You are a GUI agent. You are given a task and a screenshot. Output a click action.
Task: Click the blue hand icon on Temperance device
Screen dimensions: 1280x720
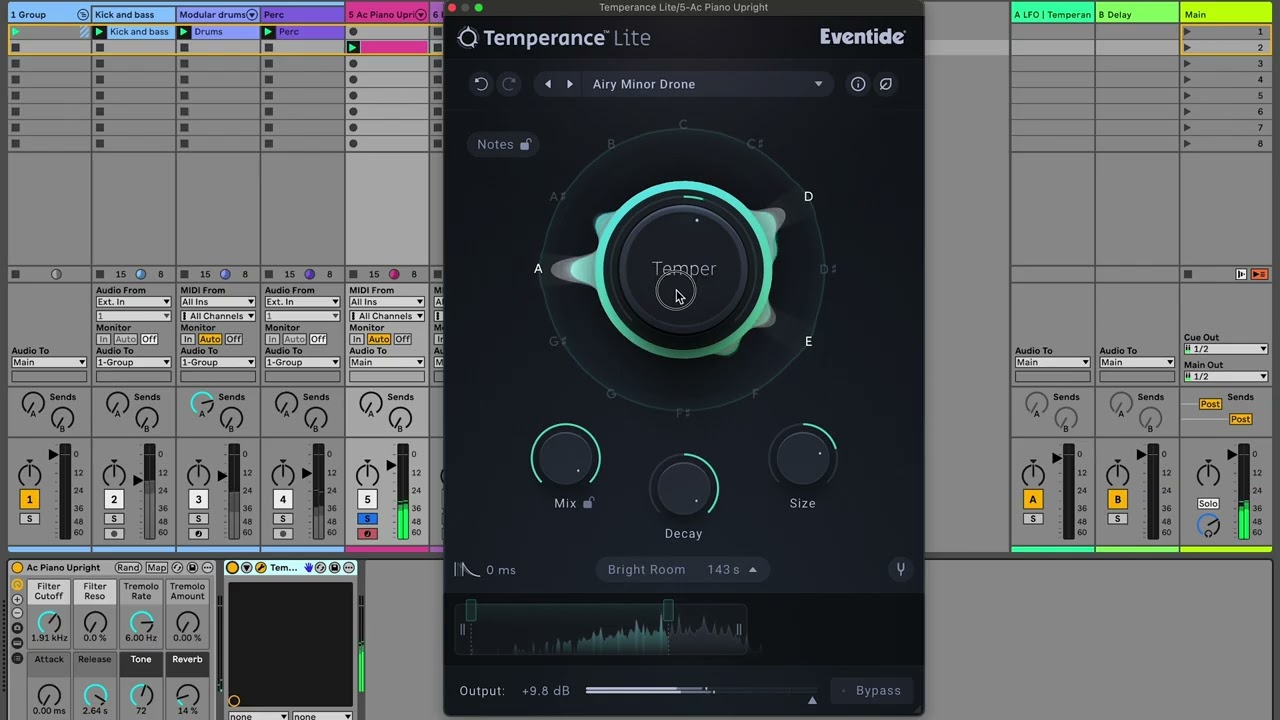(x=308, y=568)
